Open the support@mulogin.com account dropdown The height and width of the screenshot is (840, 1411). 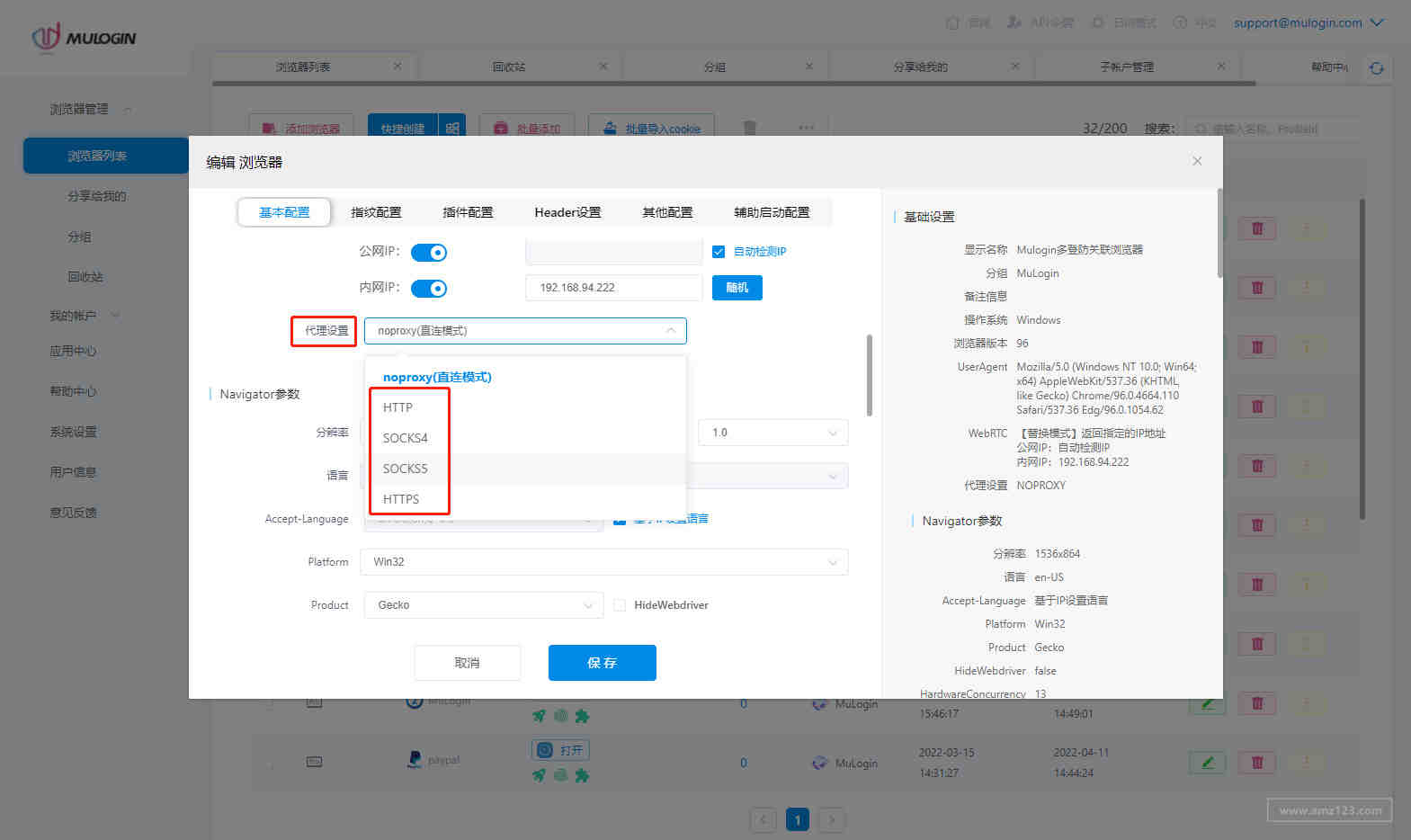(1308, 22)
